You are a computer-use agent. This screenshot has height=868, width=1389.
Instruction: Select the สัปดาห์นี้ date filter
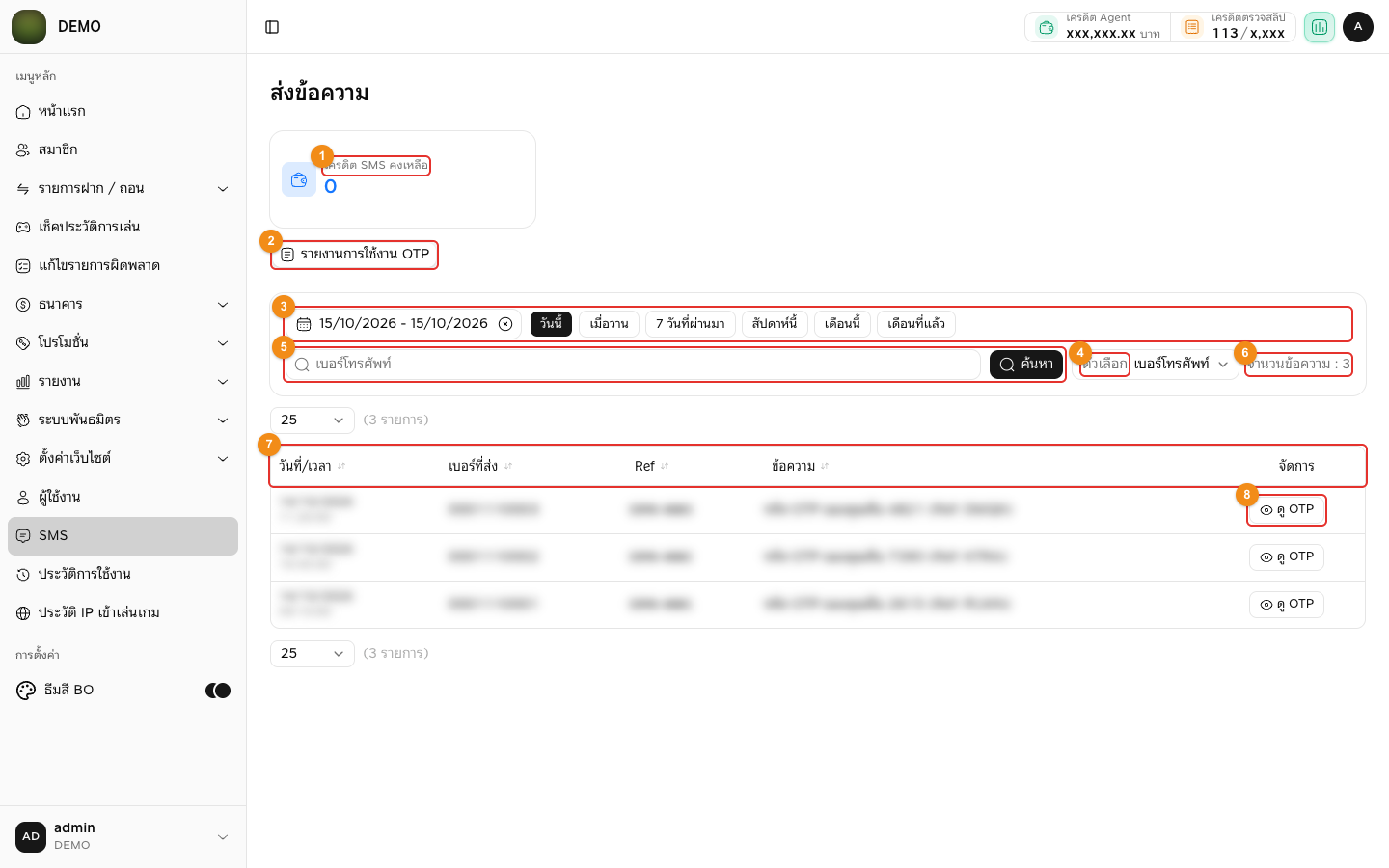pyautogui.click(x=775, y=324)
